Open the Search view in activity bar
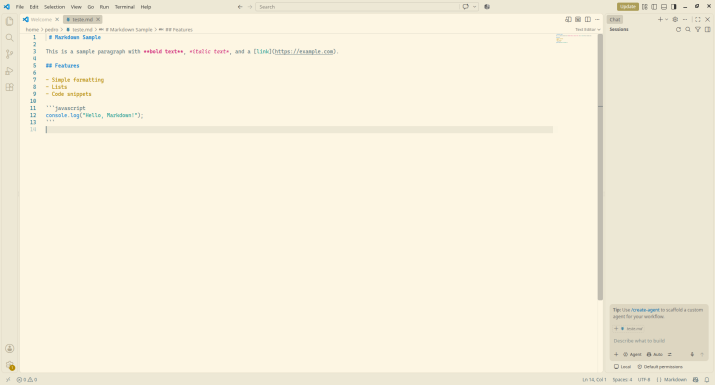Image resolution: width=715 pixels, height=385 pixels. 9,38
